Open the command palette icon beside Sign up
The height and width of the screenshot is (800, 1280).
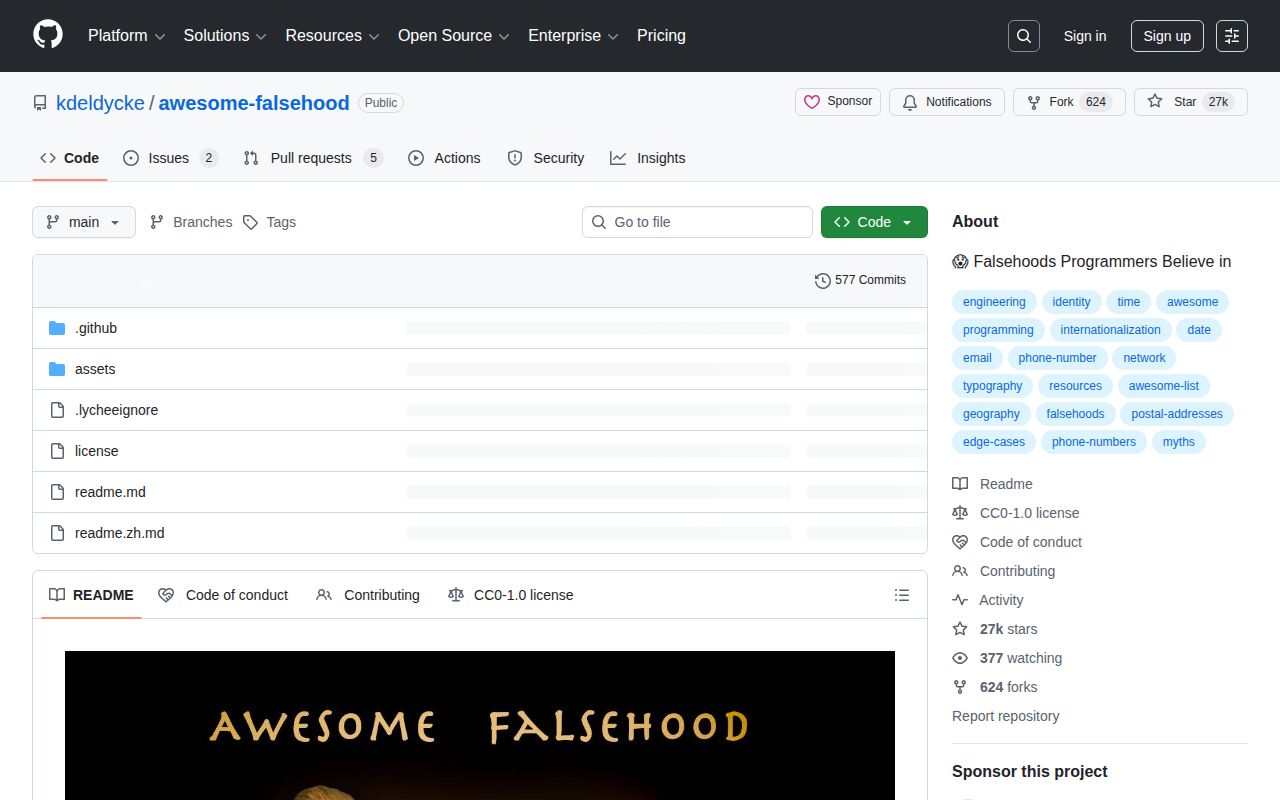[1231, 36]
